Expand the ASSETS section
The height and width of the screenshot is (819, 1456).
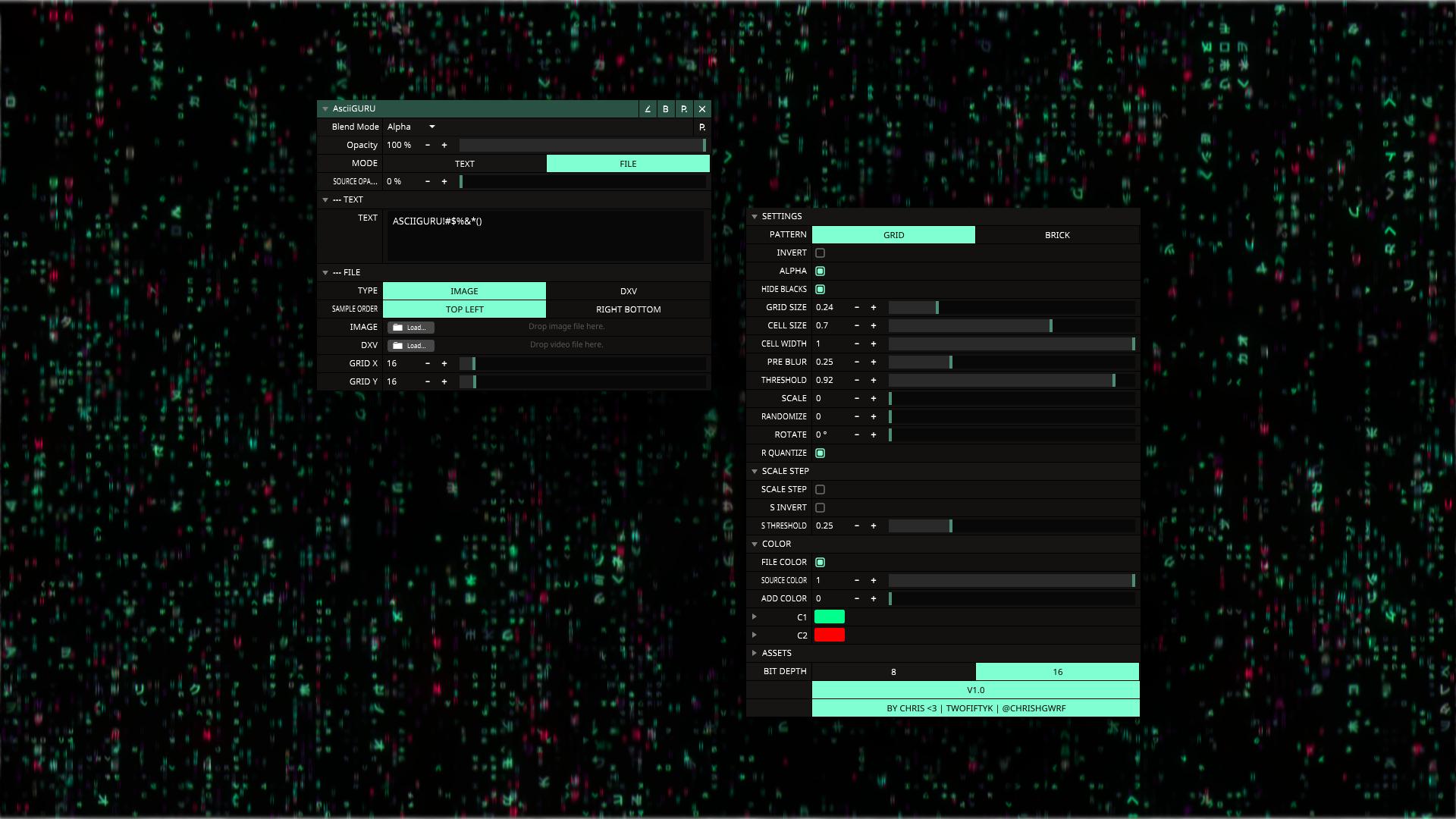pyautogui.click(x=755, y=653)
